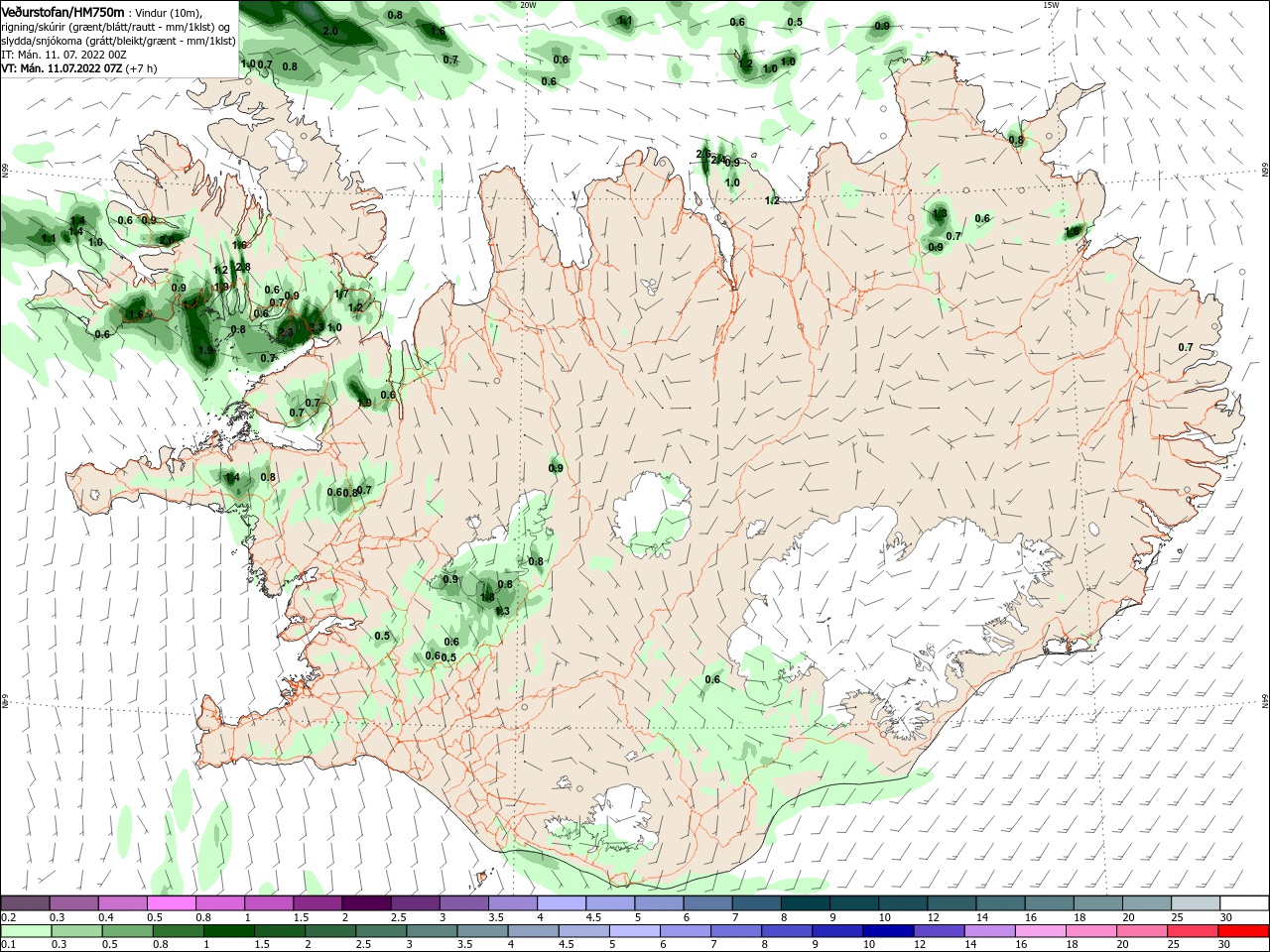1270x952 pixels.
Task: Click the 2.8 precipitation value in the Westfjords
Action: coord(243,268)
